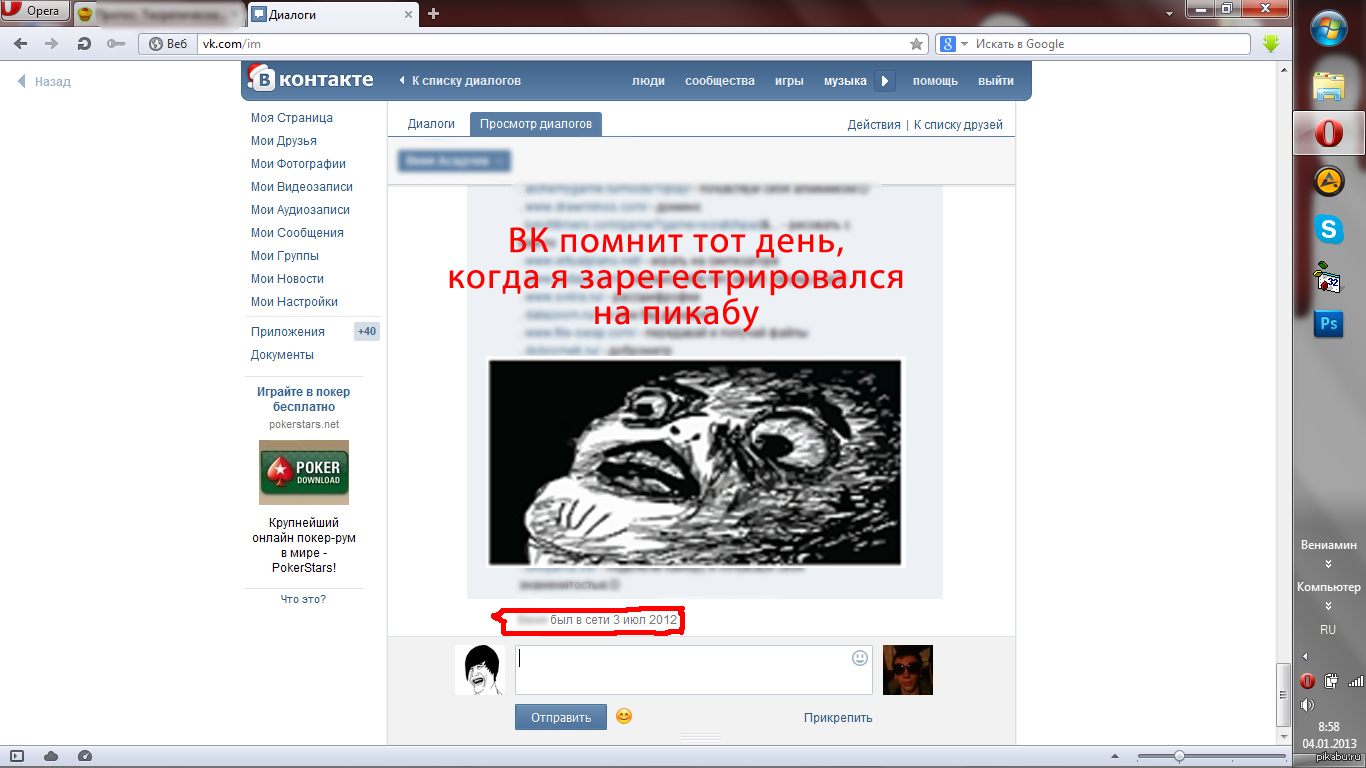Screen dimensions: 1366x768
Task: Click выйти to log out
Action: tap(996, 81)
